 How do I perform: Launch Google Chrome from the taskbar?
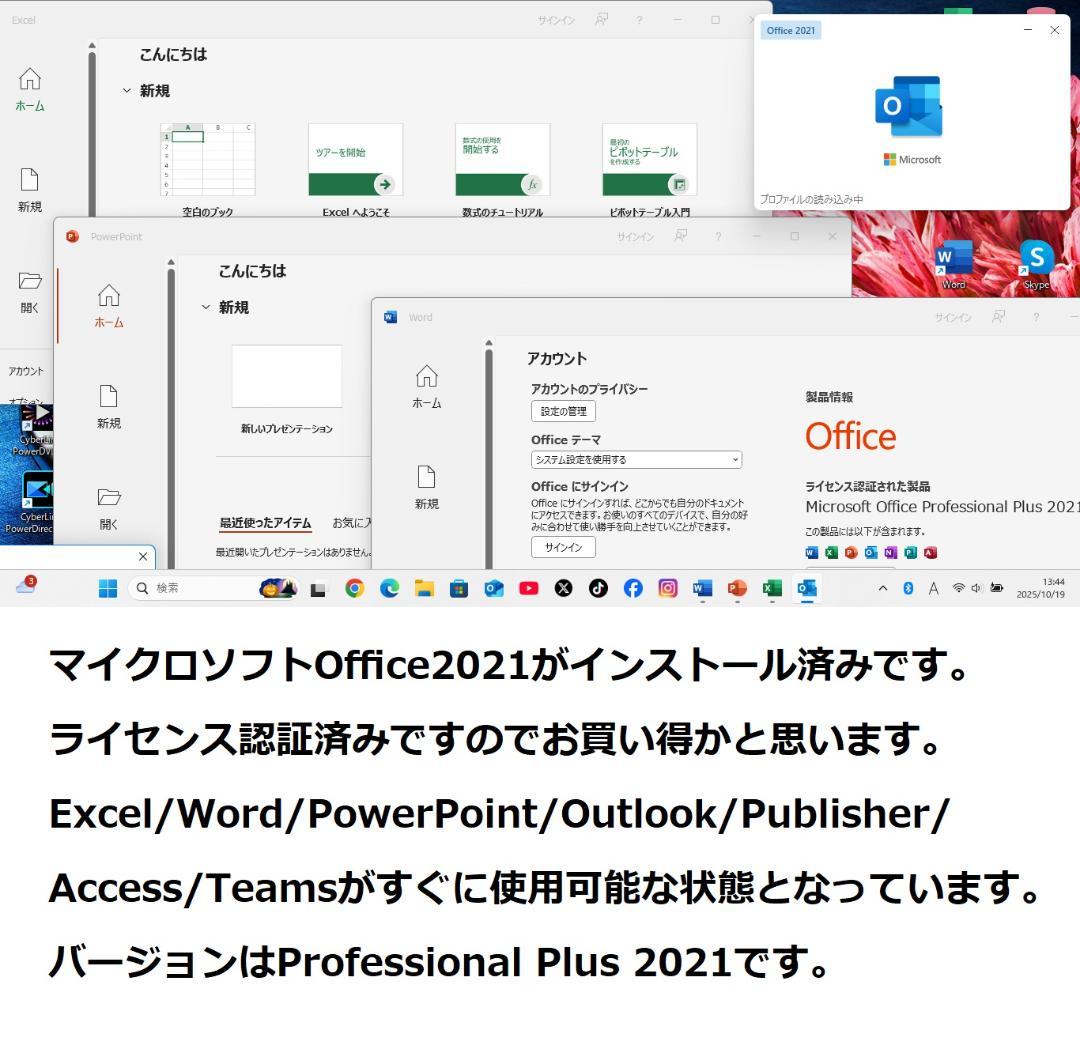click(355, 589)
